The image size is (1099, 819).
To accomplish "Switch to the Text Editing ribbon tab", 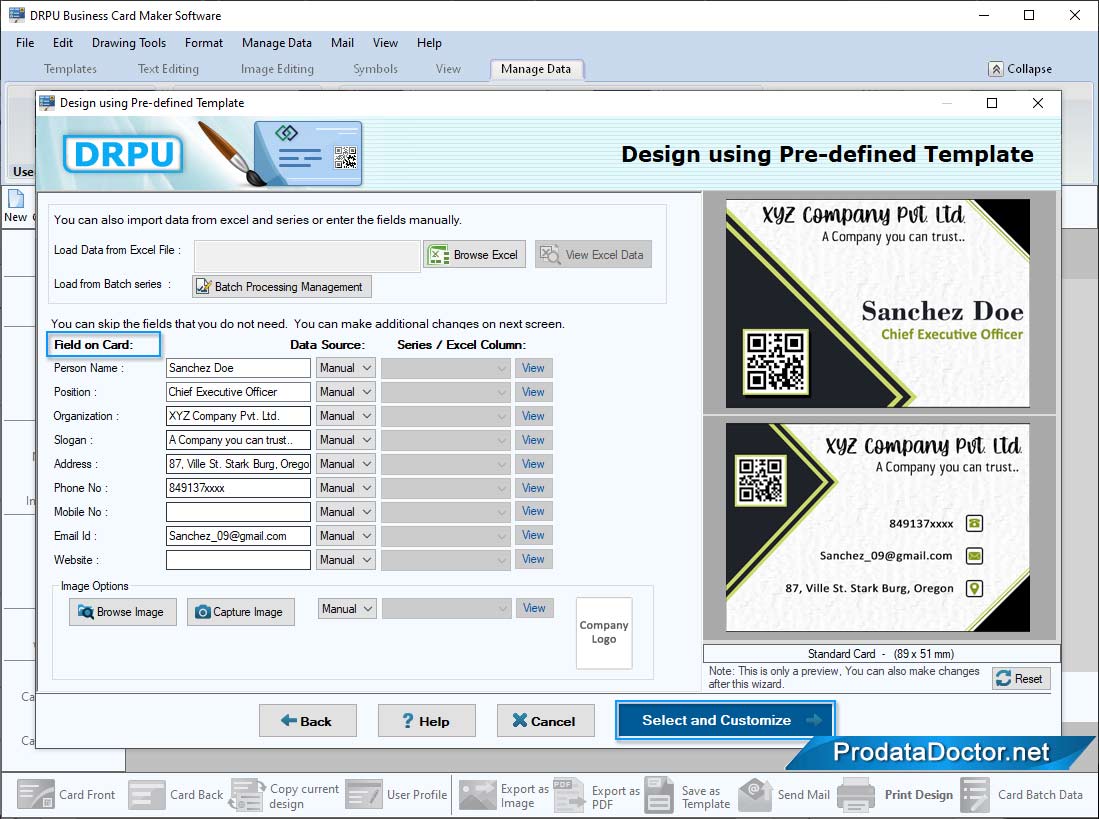I will [168, 69].
